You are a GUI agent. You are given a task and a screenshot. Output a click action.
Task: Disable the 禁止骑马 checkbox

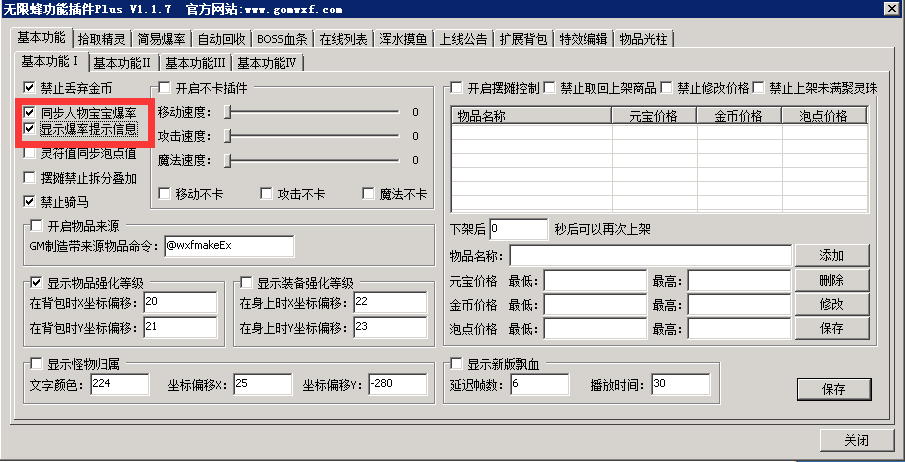pyautogui.click(x=29, y=201)
